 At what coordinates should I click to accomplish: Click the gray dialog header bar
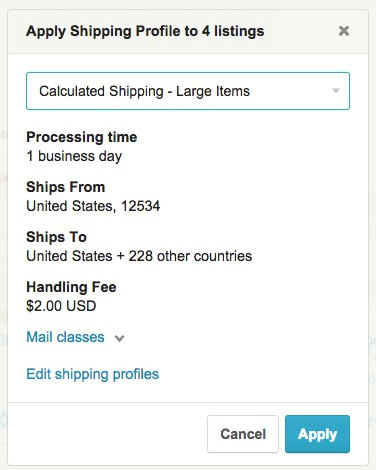click(x=188, y=32)
